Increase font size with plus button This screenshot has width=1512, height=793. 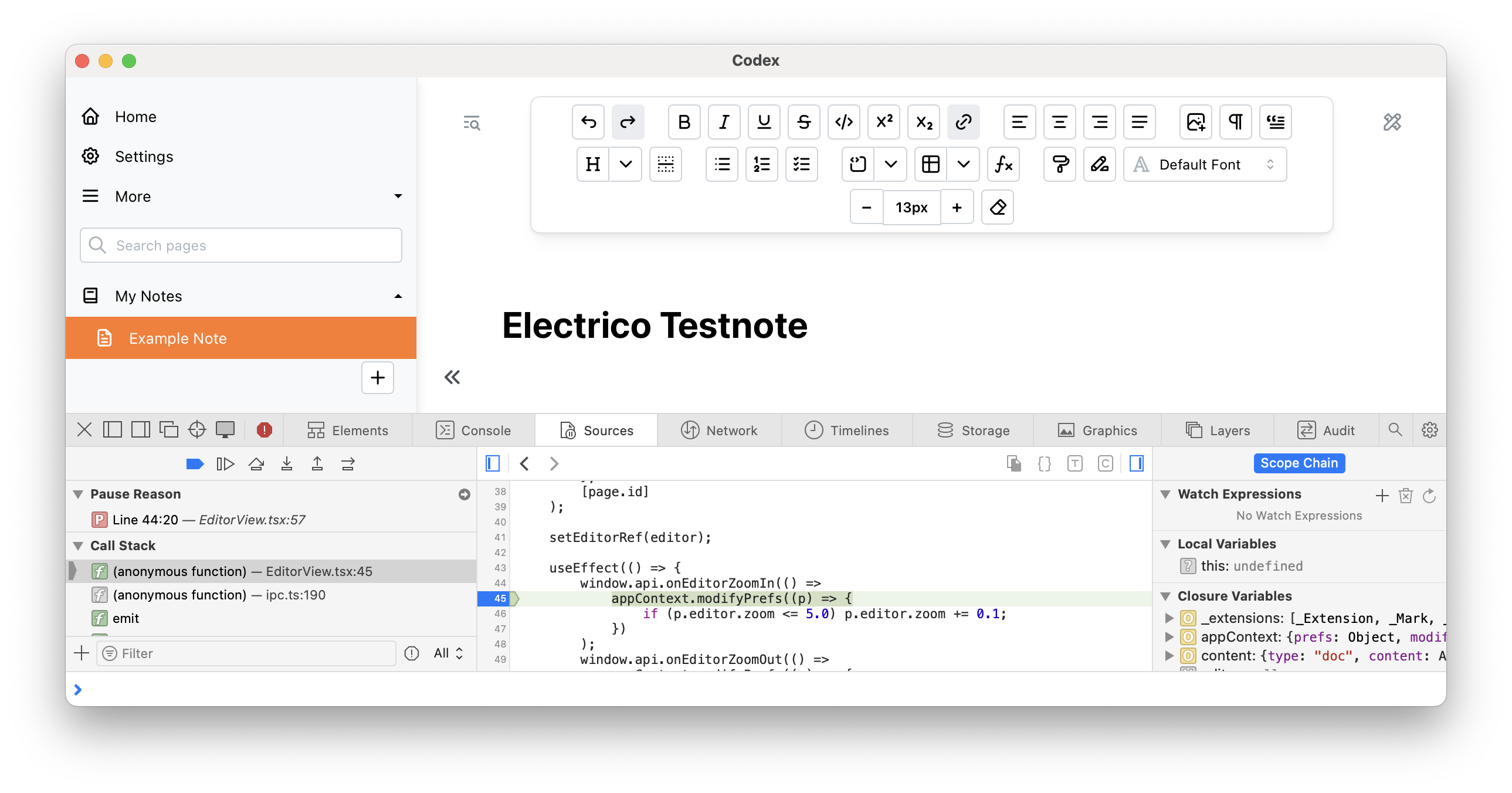[957, 207]
